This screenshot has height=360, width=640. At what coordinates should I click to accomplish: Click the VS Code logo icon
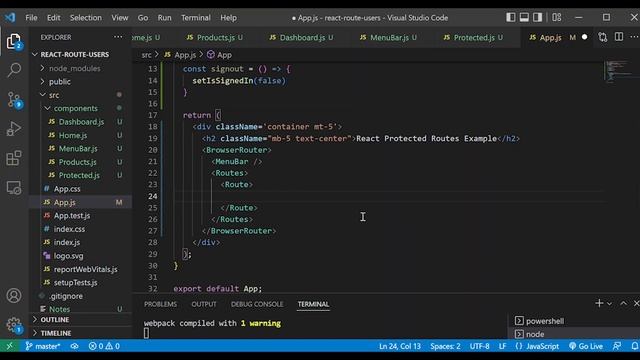click(x=10, y=18)
